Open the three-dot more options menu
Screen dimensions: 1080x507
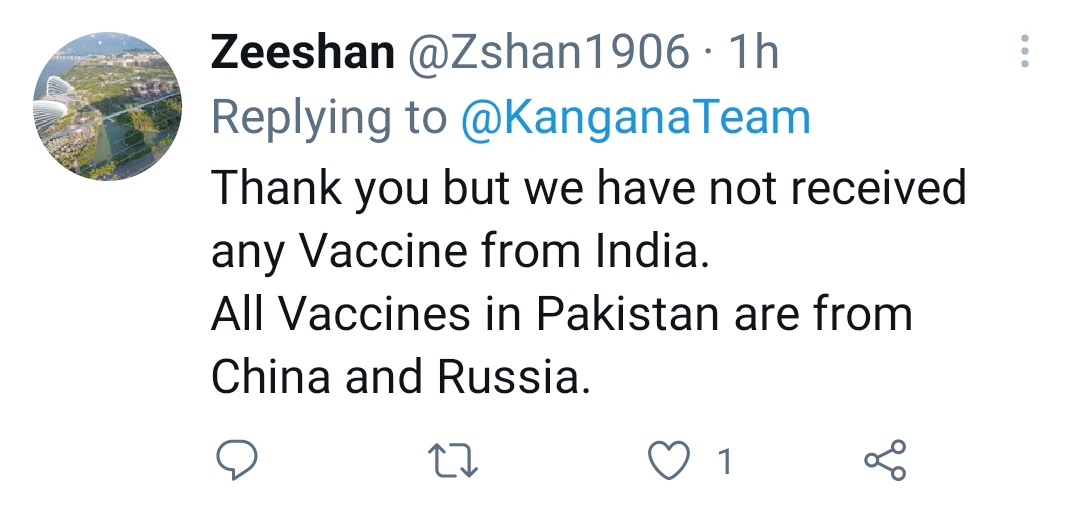[x=1025, y=51]
